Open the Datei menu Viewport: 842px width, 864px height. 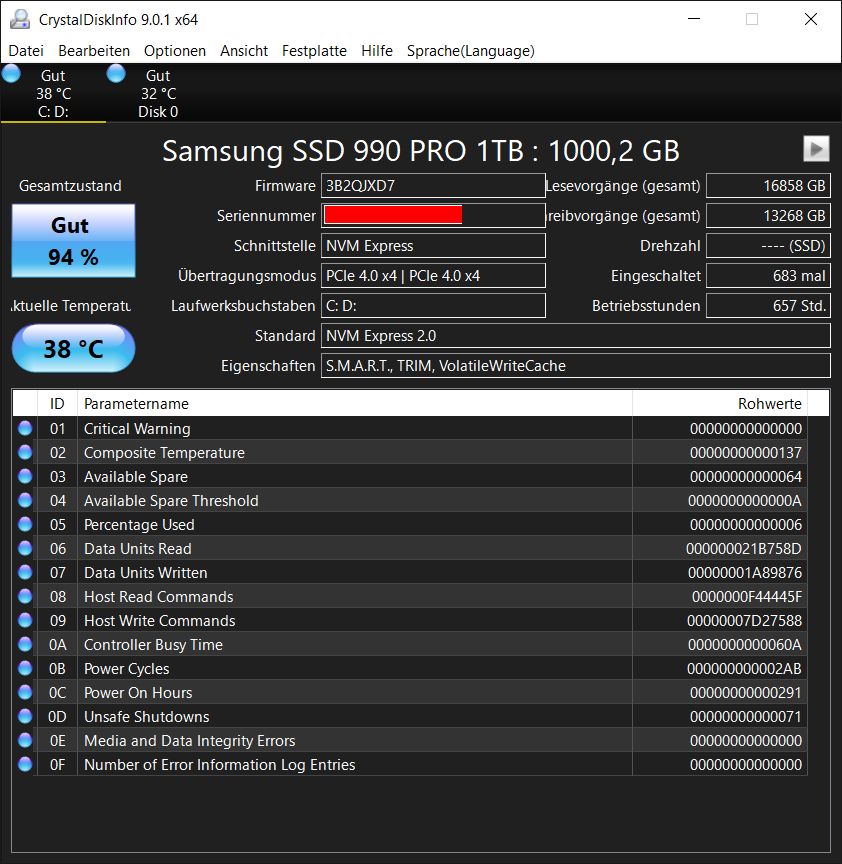pos(26,51)
